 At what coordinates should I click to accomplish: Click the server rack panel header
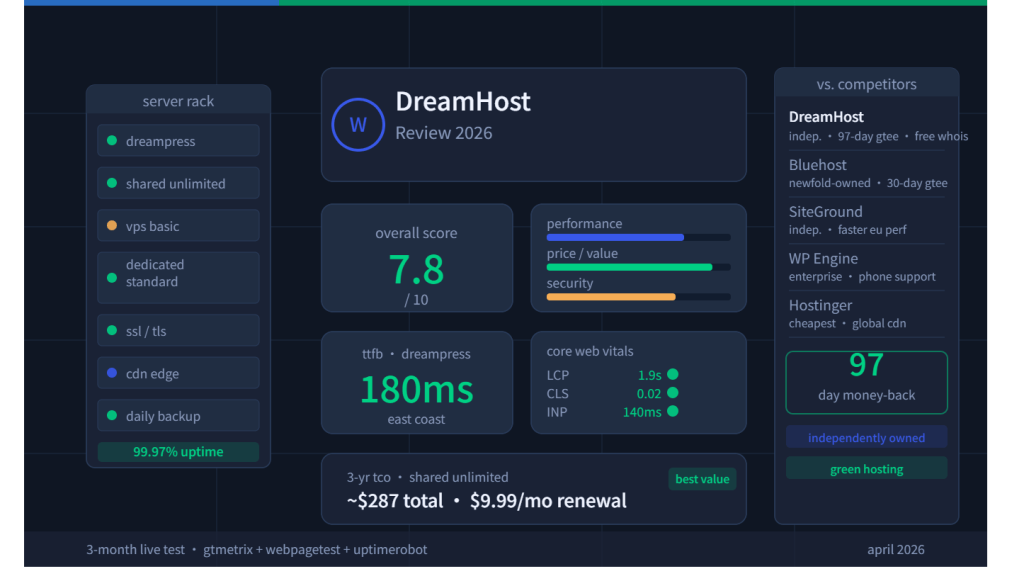[x=178, y=101]
